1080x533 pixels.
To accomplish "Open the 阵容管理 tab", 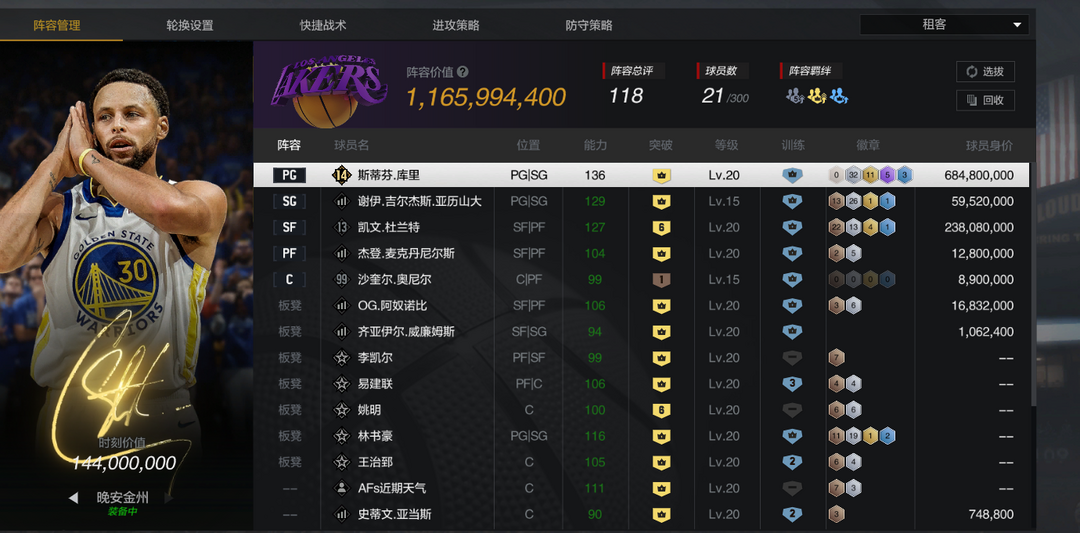I will point(57,25).
